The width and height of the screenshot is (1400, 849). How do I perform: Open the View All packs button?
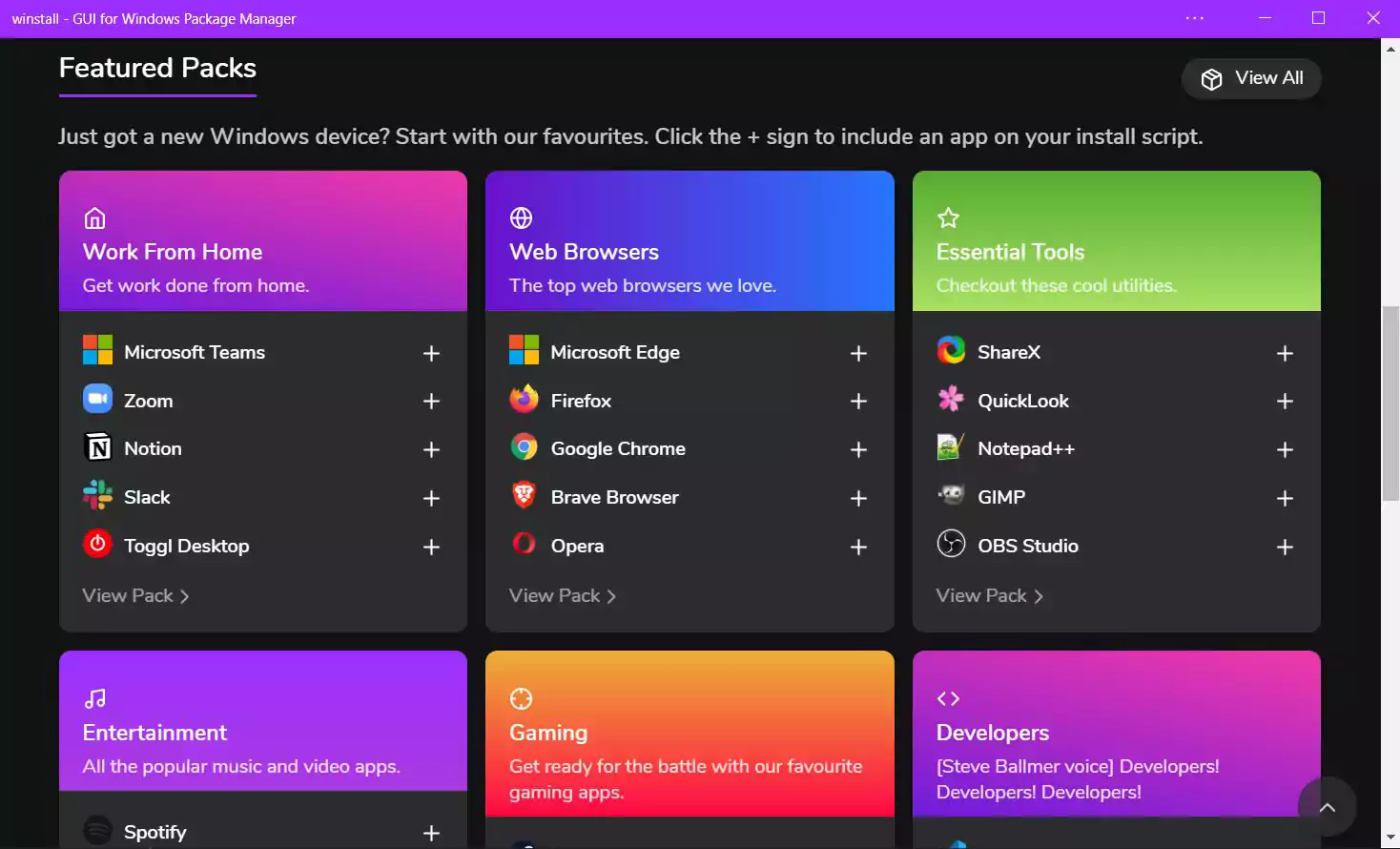click(1251, 78)
